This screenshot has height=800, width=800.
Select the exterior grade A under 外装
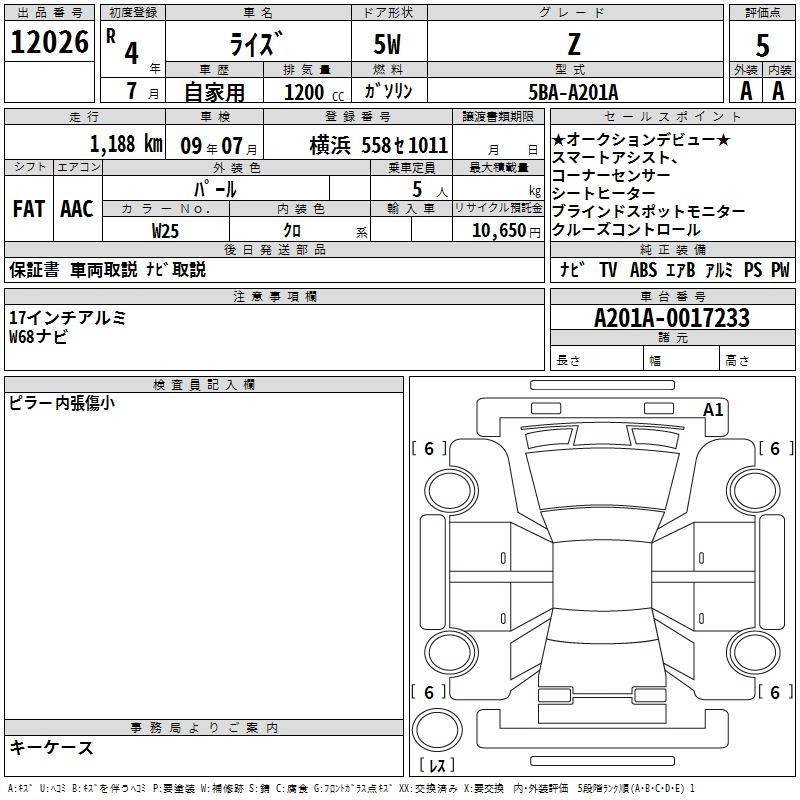[x=746, y=91]
